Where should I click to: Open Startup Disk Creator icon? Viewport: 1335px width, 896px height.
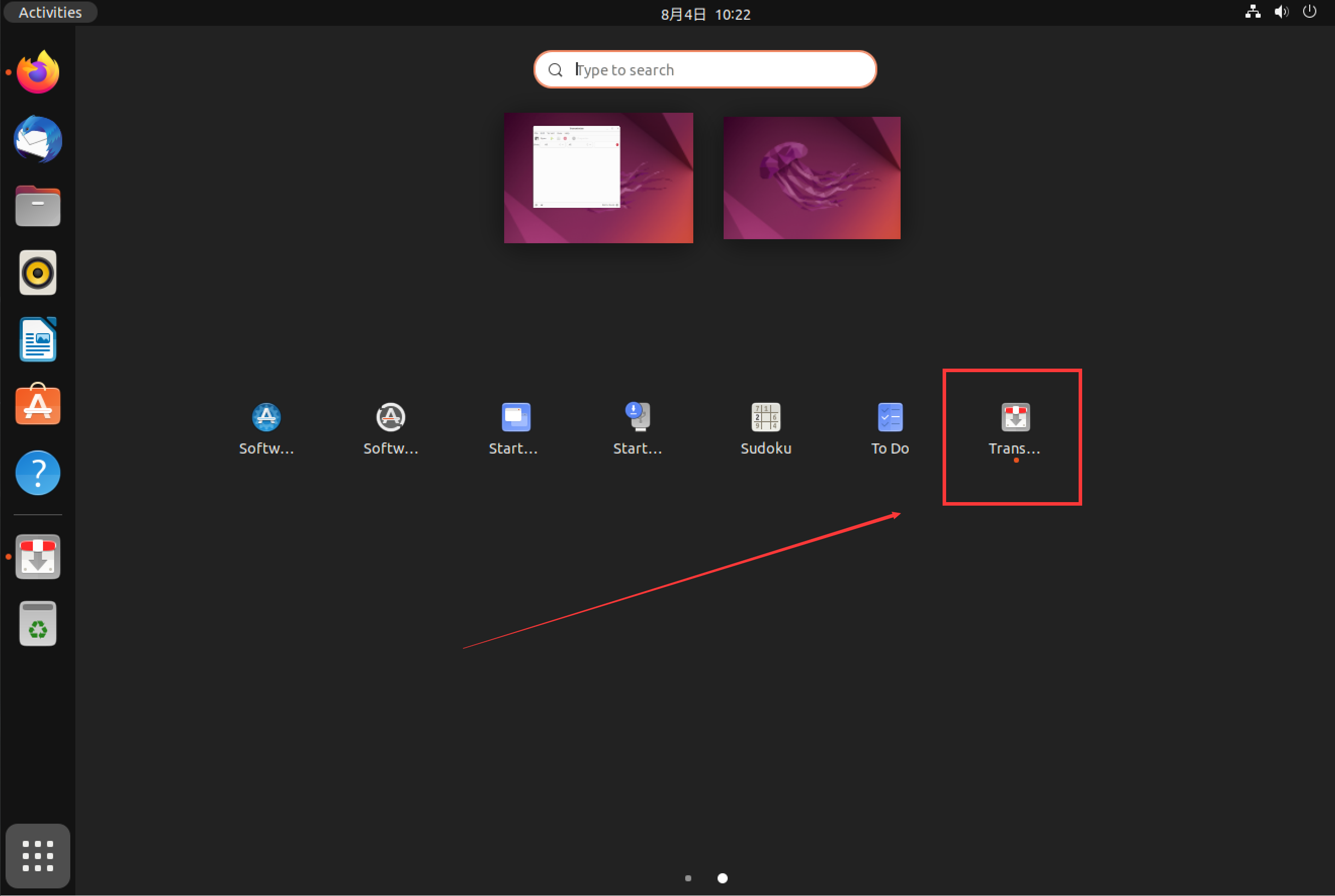click(639, 418)
